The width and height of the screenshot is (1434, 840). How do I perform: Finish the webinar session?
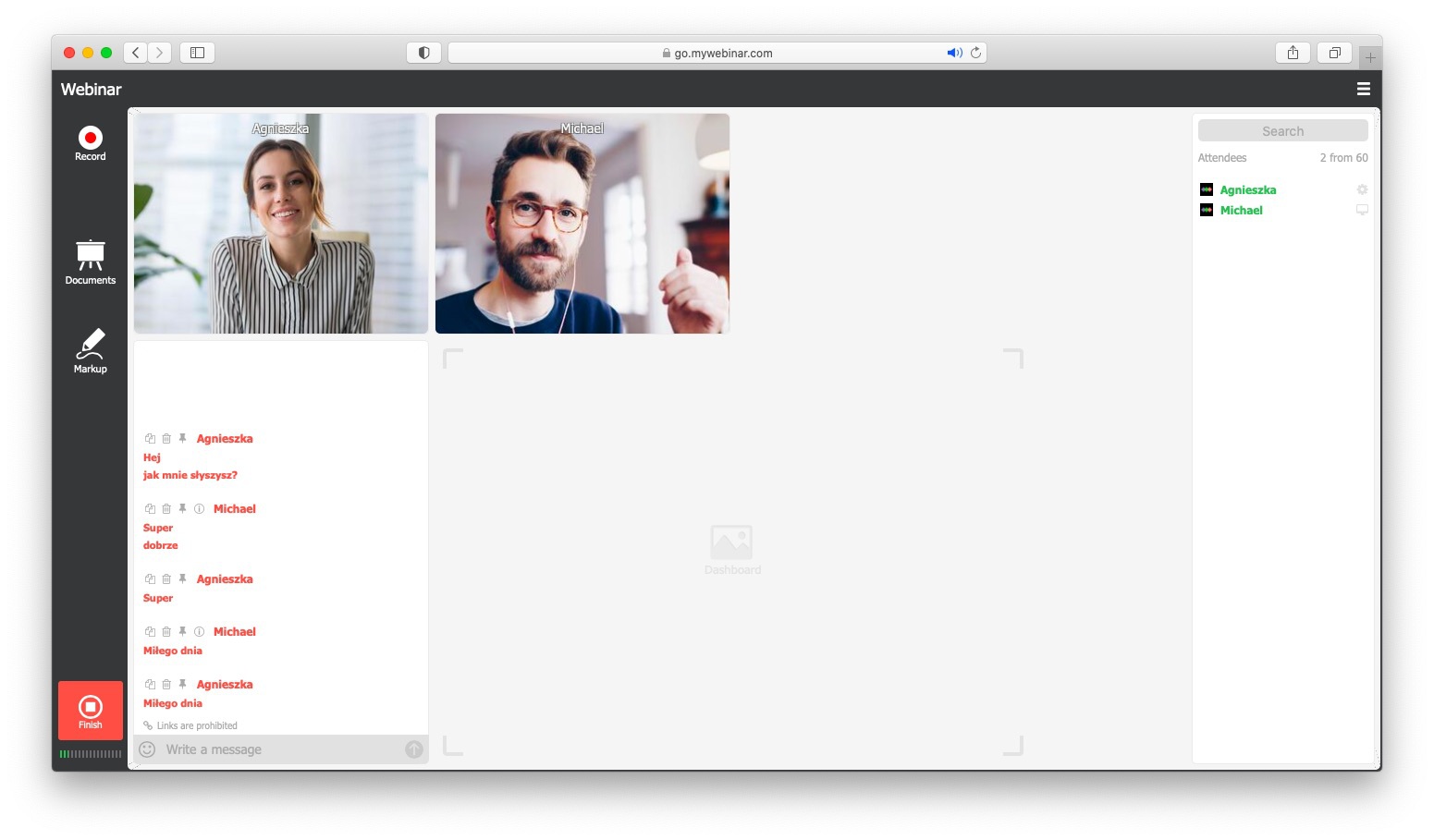click(90, 711)
